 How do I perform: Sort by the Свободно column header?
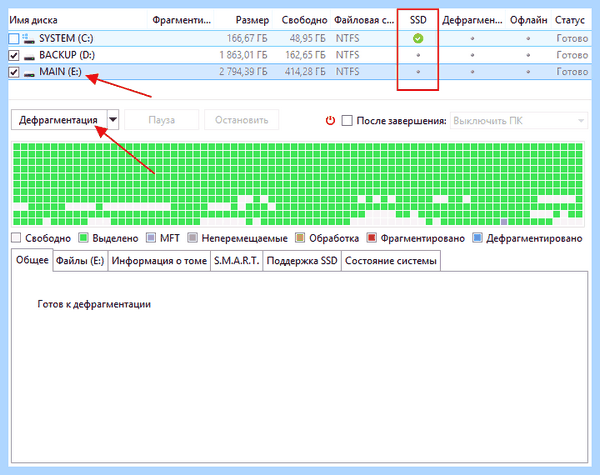click(304, 20)
